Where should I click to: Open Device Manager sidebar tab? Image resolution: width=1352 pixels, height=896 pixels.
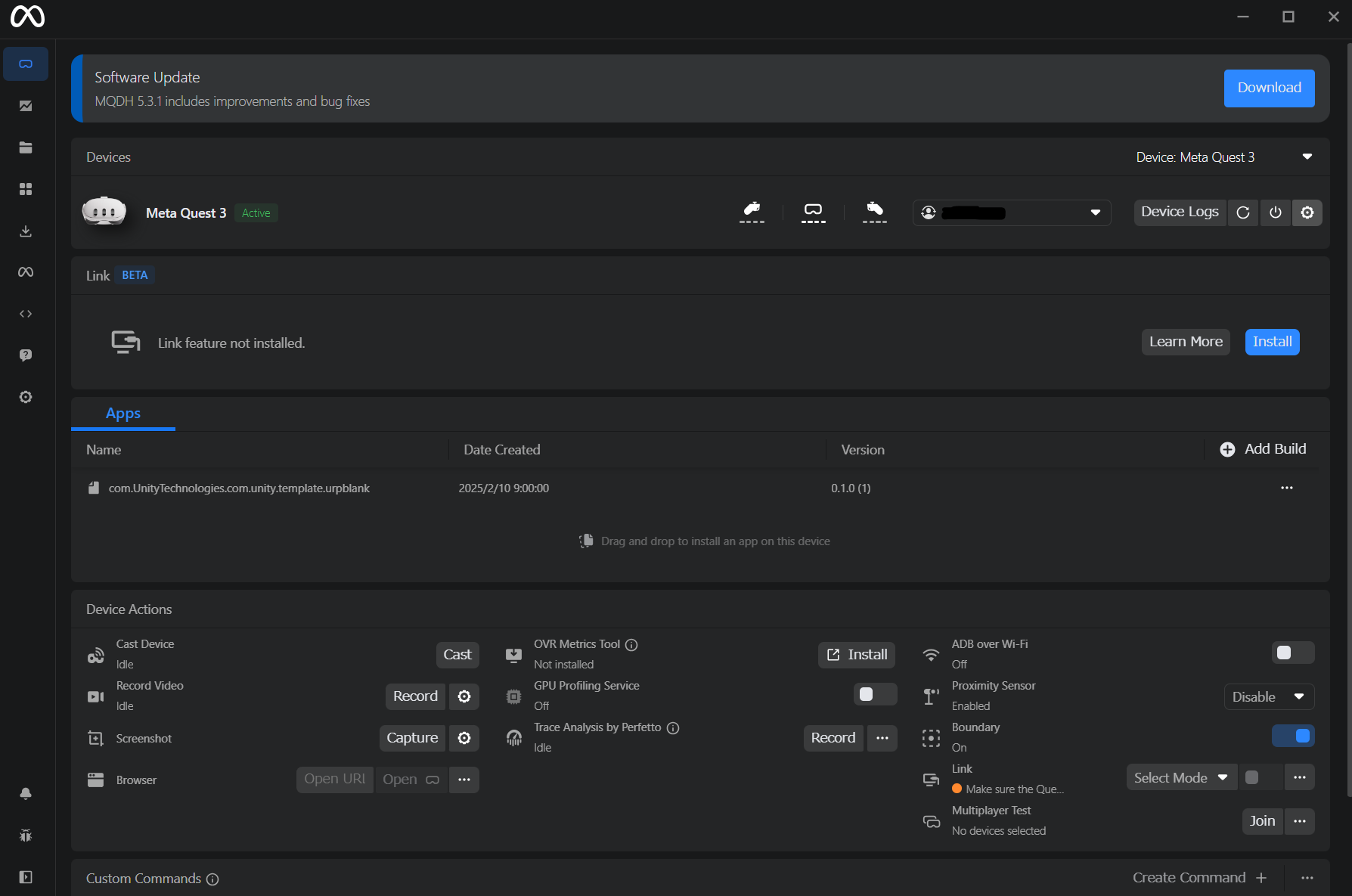[26, 64]
